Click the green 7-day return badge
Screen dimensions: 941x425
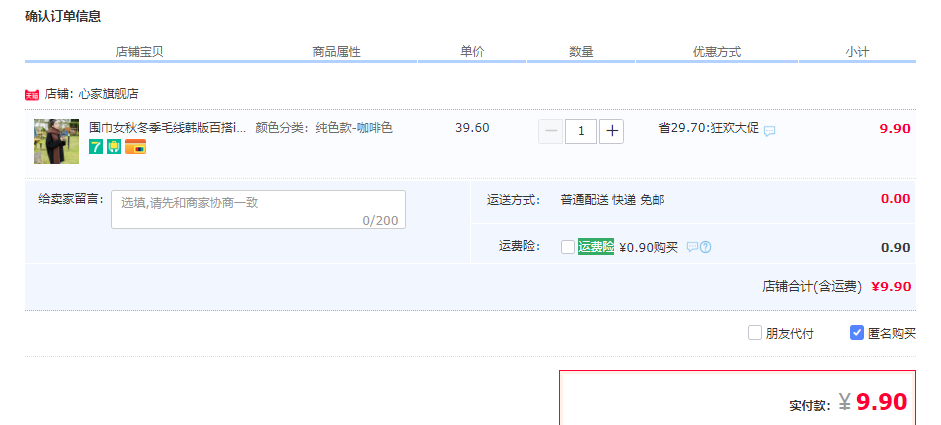(x=95, y=146)
